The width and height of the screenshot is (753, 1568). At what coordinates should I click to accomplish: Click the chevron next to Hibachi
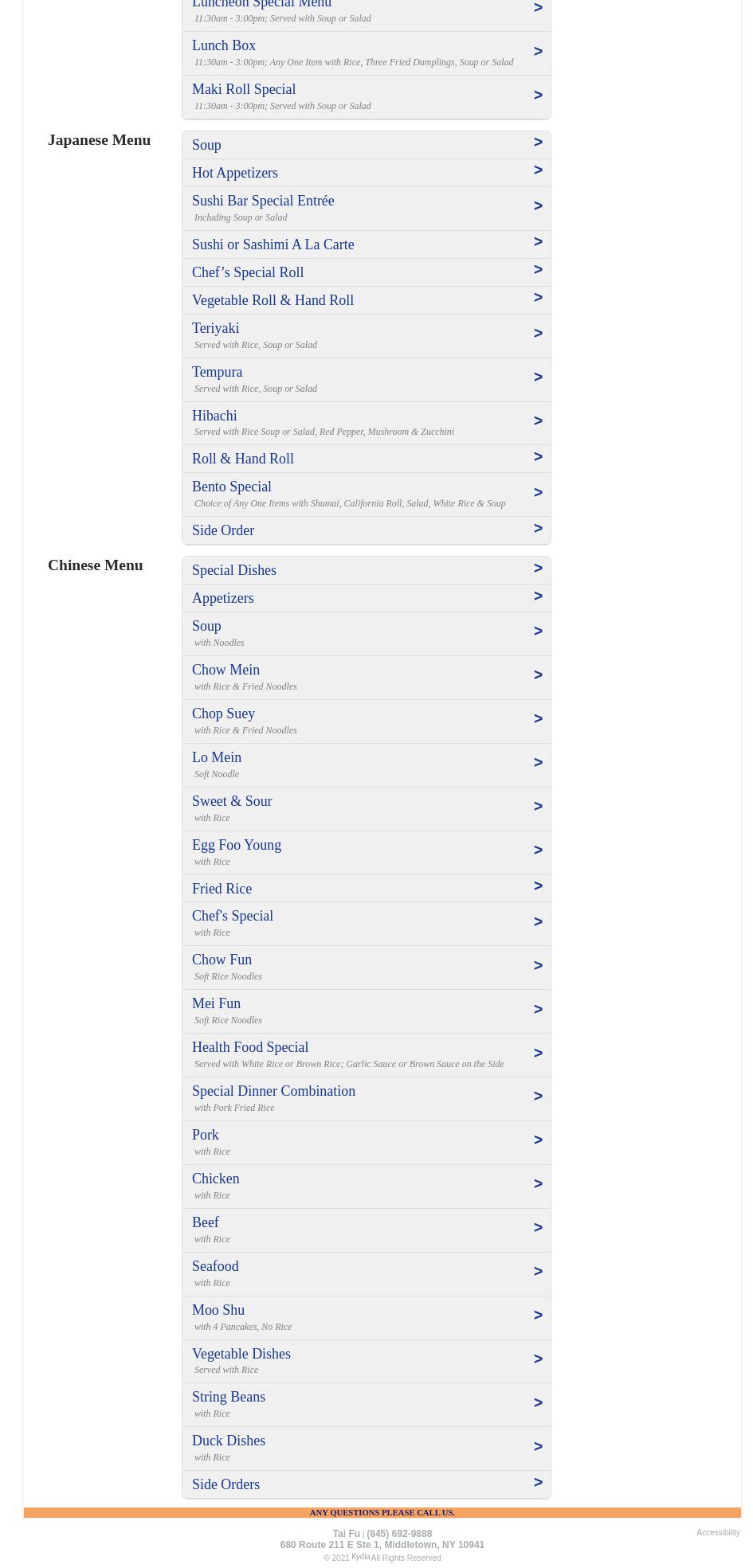(x=538, y=421)
